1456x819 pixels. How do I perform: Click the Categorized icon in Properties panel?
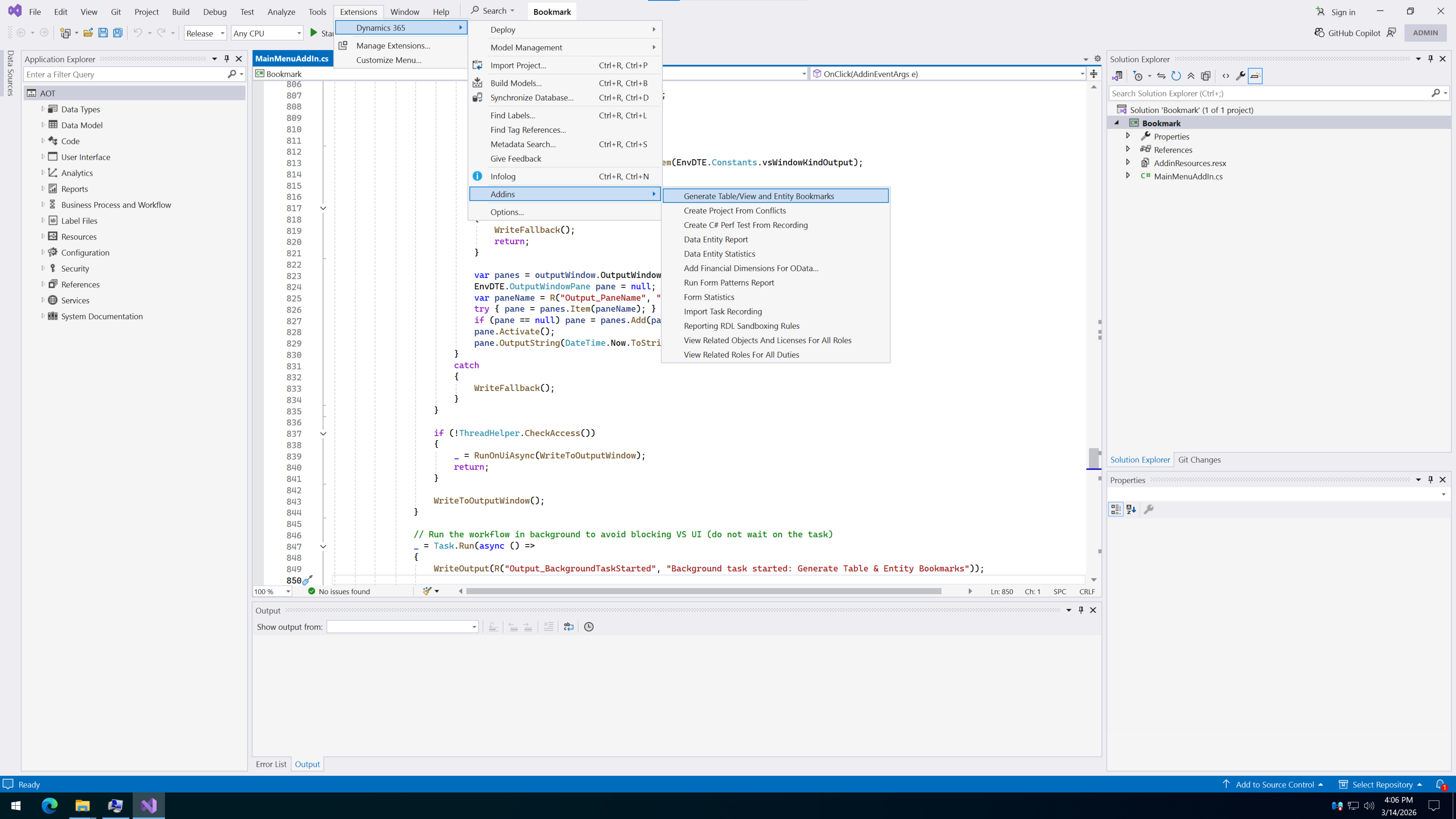1116,509
